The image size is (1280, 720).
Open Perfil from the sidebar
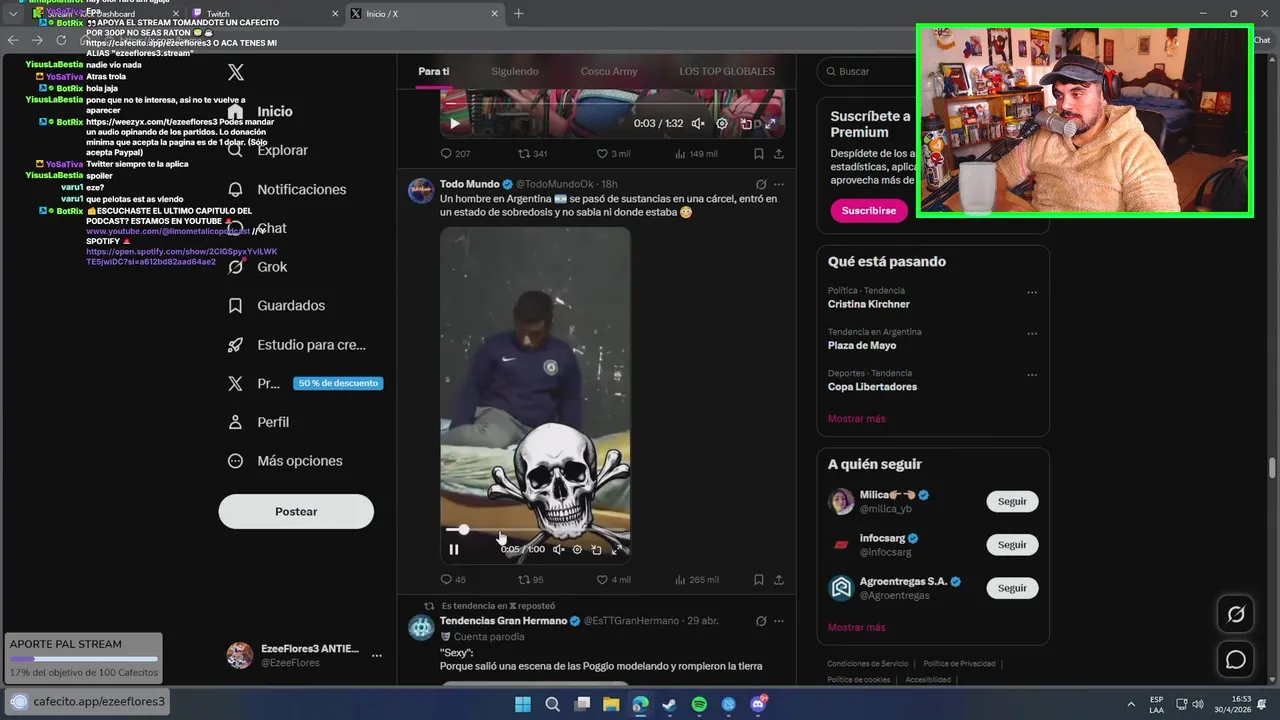coord(258,422)
